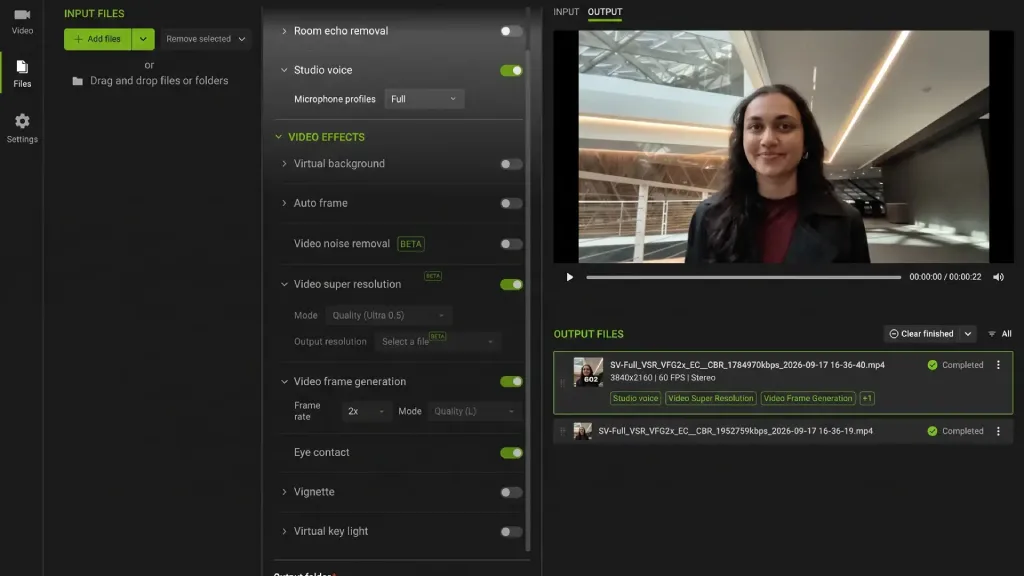Switch to the INPUT preview tab
The width and height of the screenshot is (1024, 576).
566,12
